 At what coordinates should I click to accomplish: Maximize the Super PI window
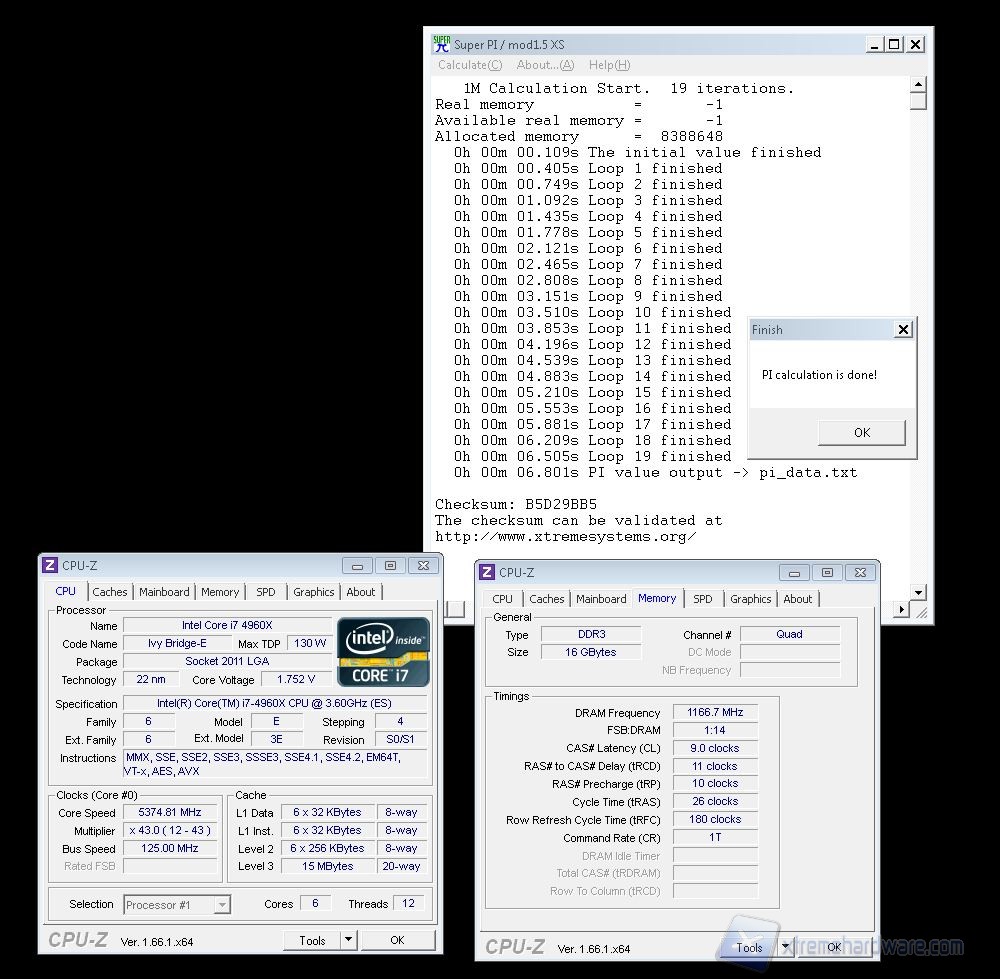click(x=894, y=44)
